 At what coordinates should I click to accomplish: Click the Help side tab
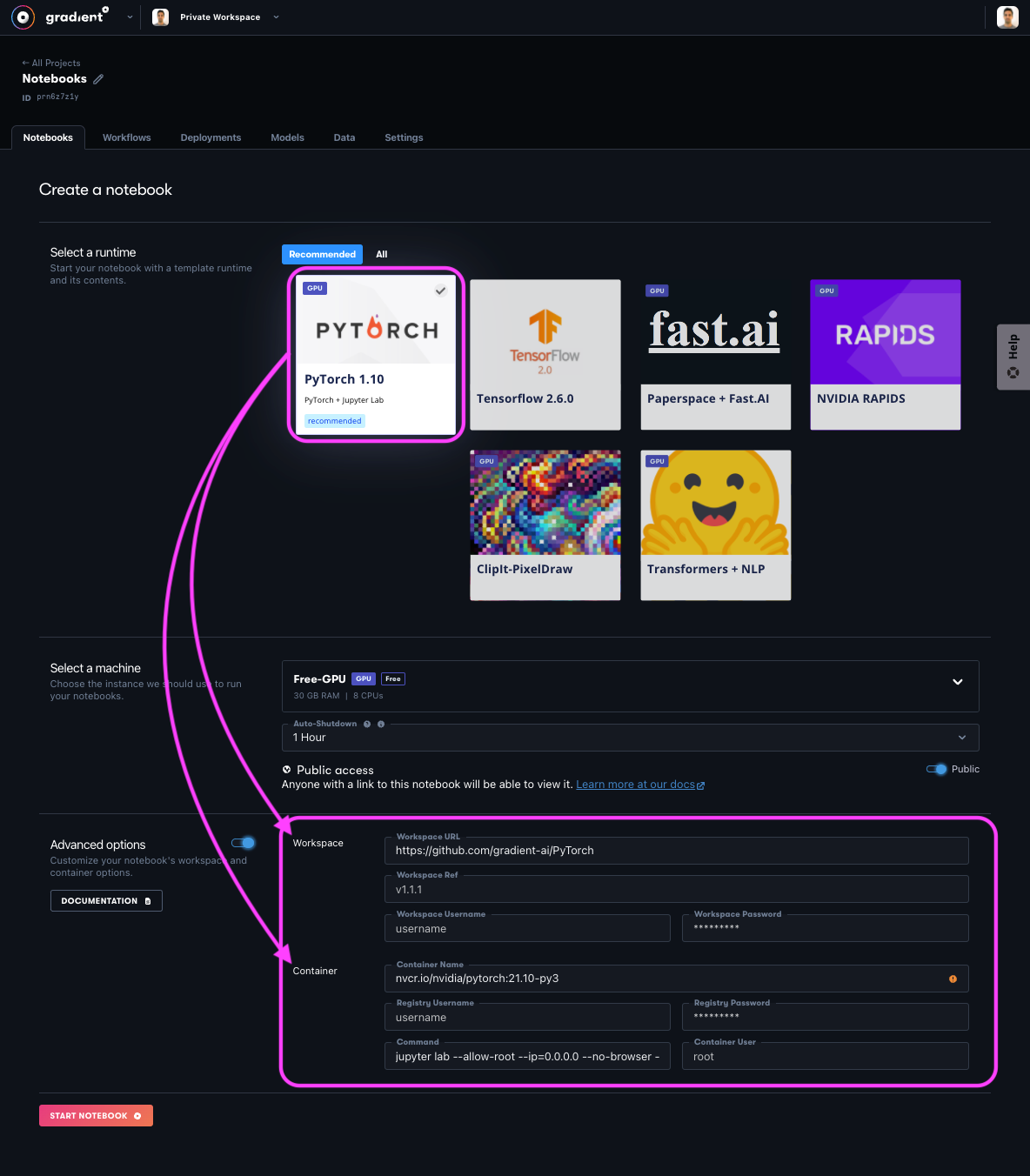1013,357
